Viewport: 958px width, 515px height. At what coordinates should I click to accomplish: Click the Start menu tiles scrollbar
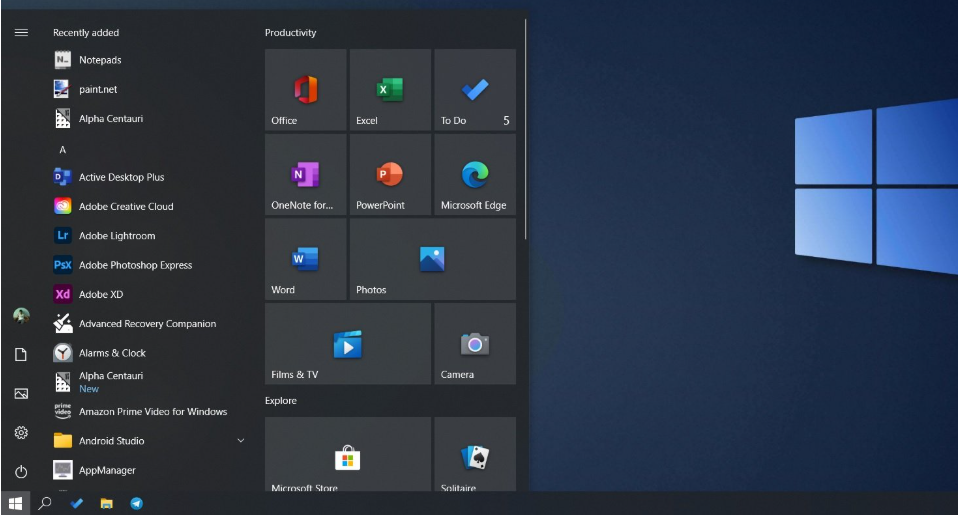(525, 130)
